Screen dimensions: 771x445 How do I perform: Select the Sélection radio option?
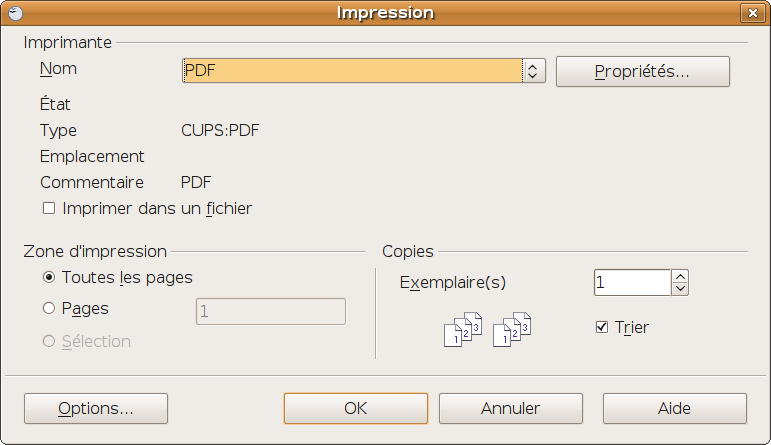(49, 341)
